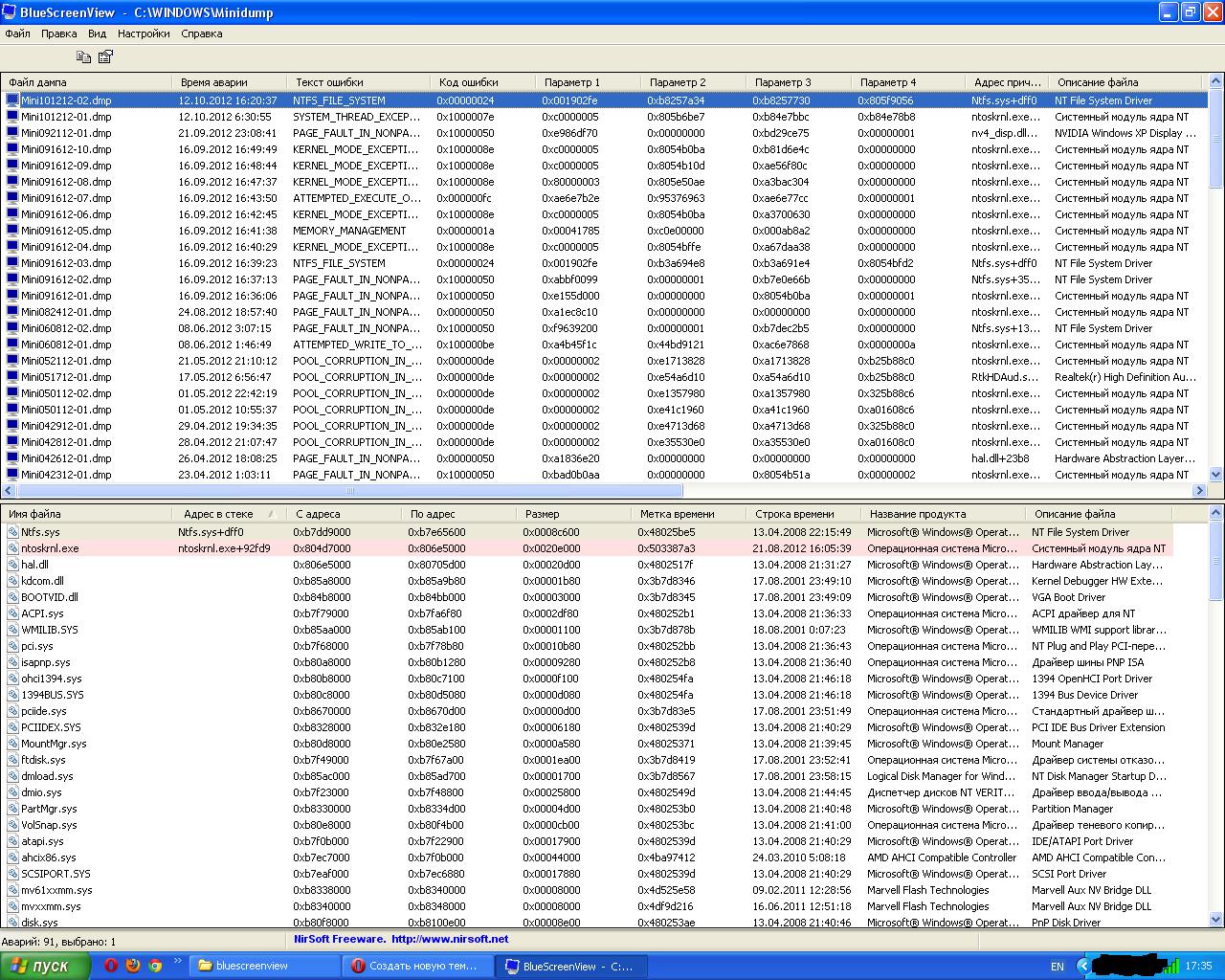Select the ohci1394.sys driver row
The image size is (1225, 980).
click(587, 679)
